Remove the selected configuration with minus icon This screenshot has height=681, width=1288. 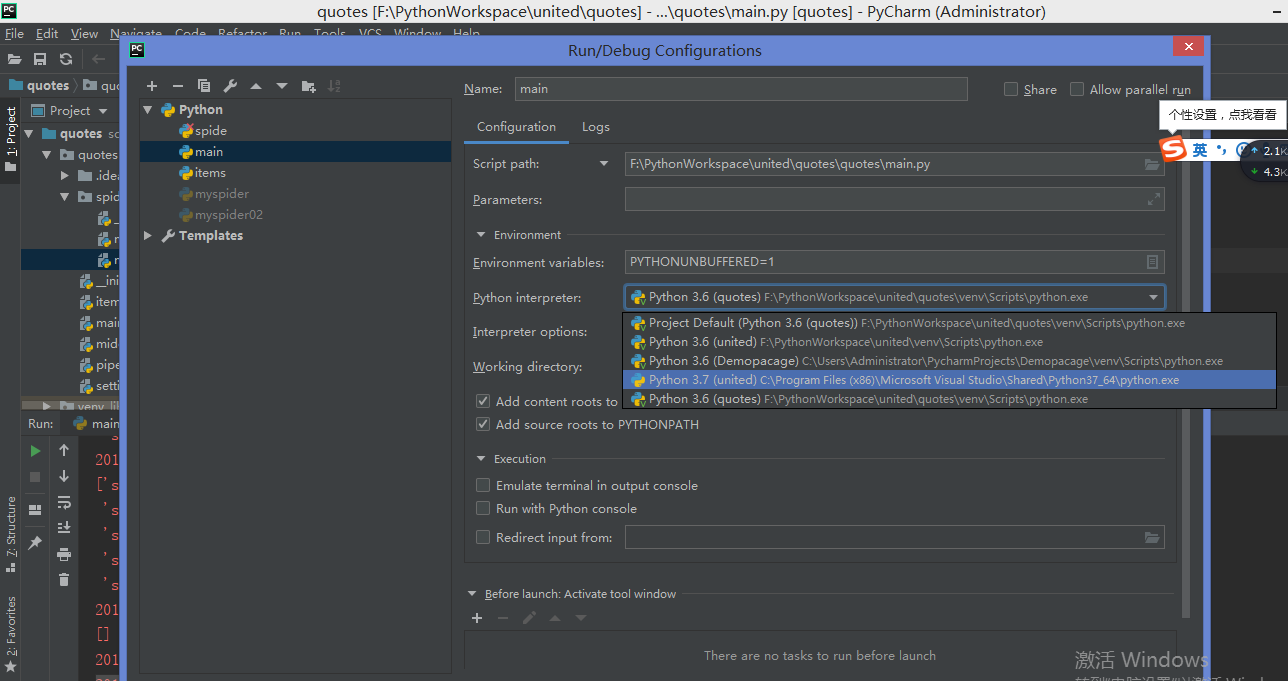[x=178, y=86]
